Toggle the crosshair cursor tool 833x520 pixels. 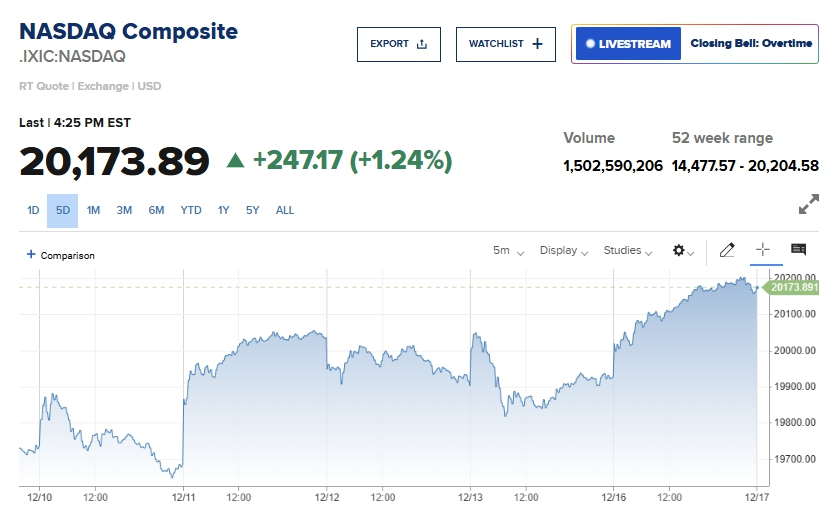762,250
